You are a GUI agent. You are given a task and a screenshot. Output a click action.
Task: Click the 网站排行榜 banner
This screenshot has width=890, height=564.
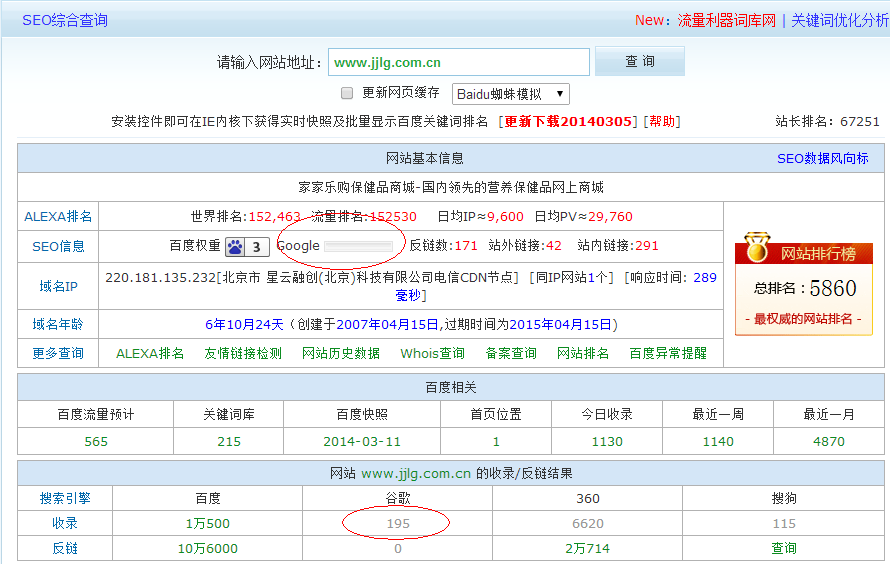tap(804, 253)
